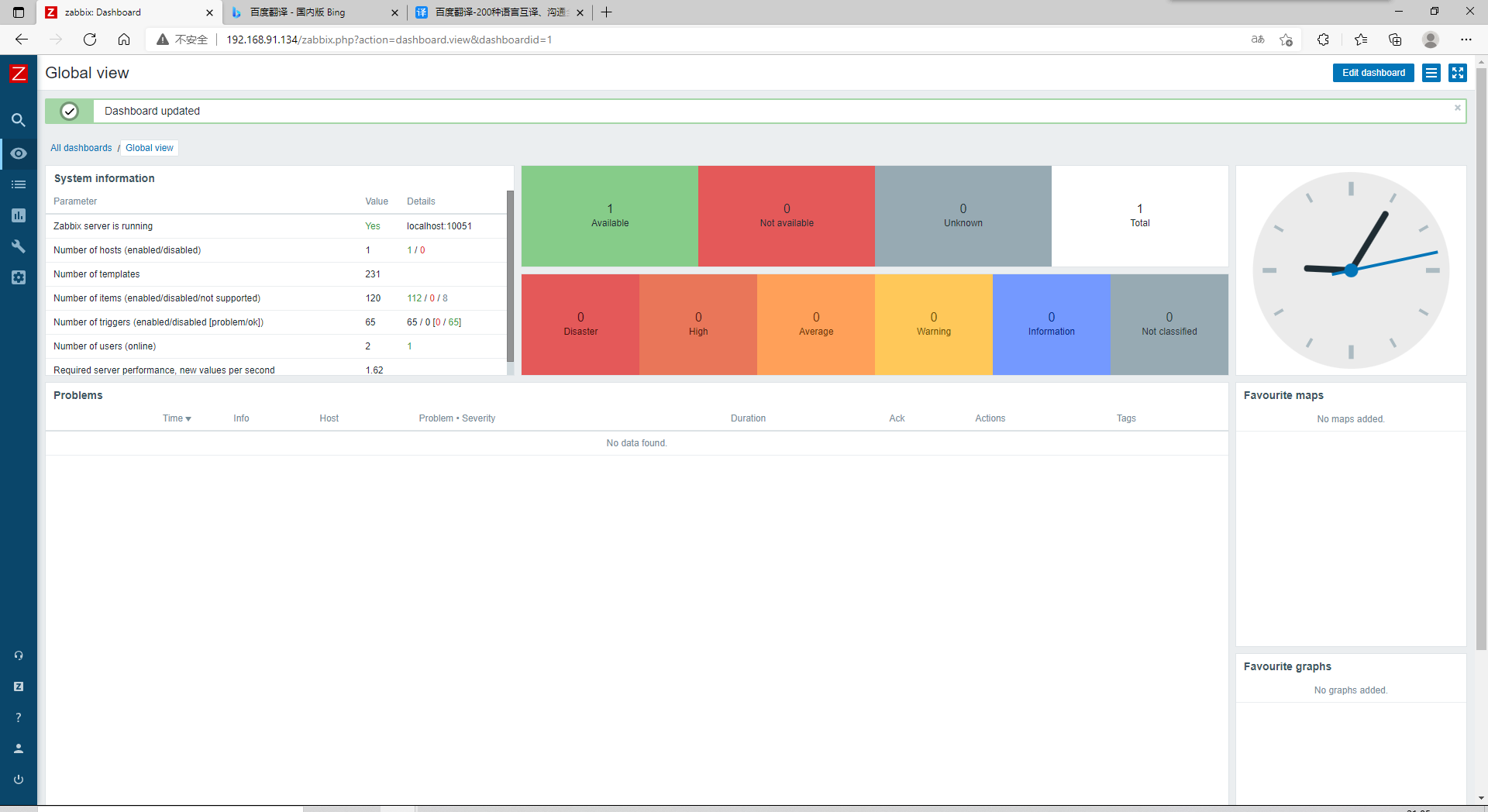Click the Warning severity tile
The image size is (1488, 812).
(934, 325)
